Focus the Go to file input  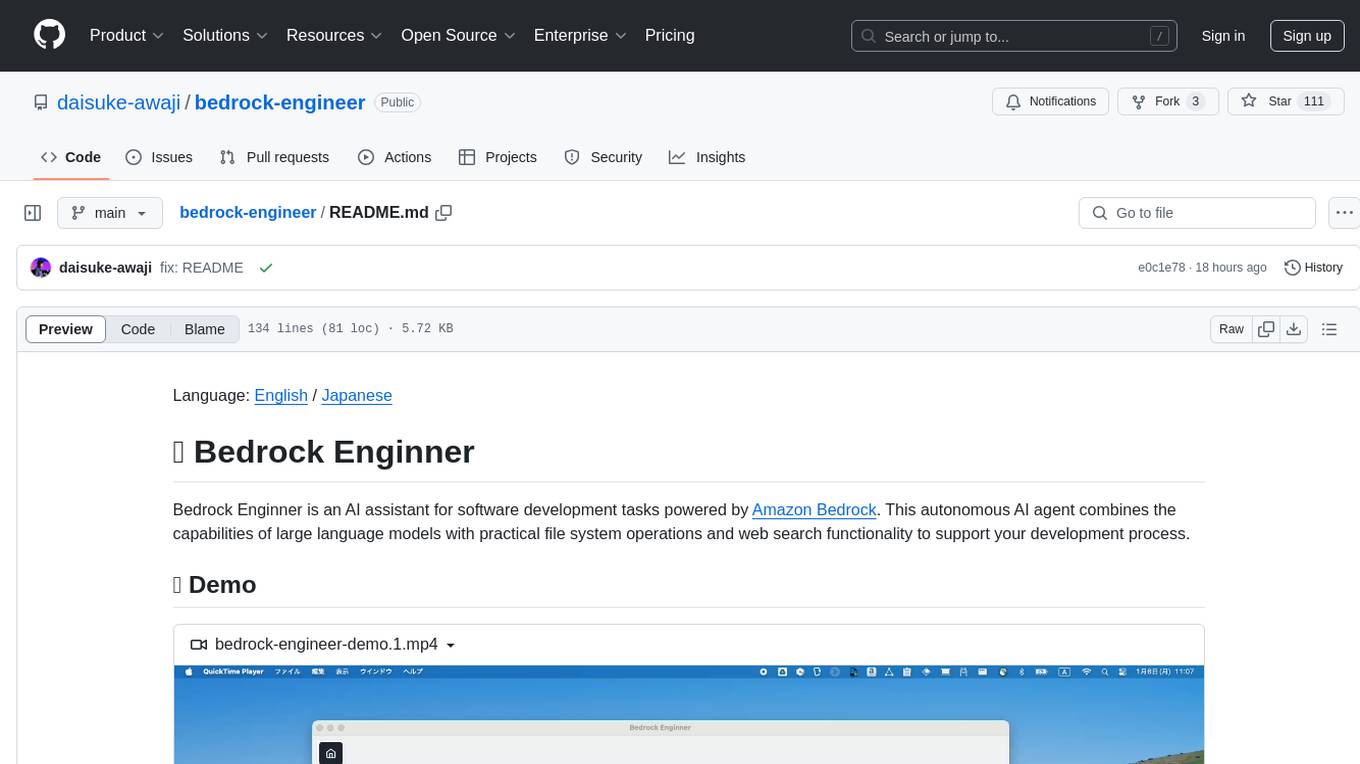pos(1197,213)
